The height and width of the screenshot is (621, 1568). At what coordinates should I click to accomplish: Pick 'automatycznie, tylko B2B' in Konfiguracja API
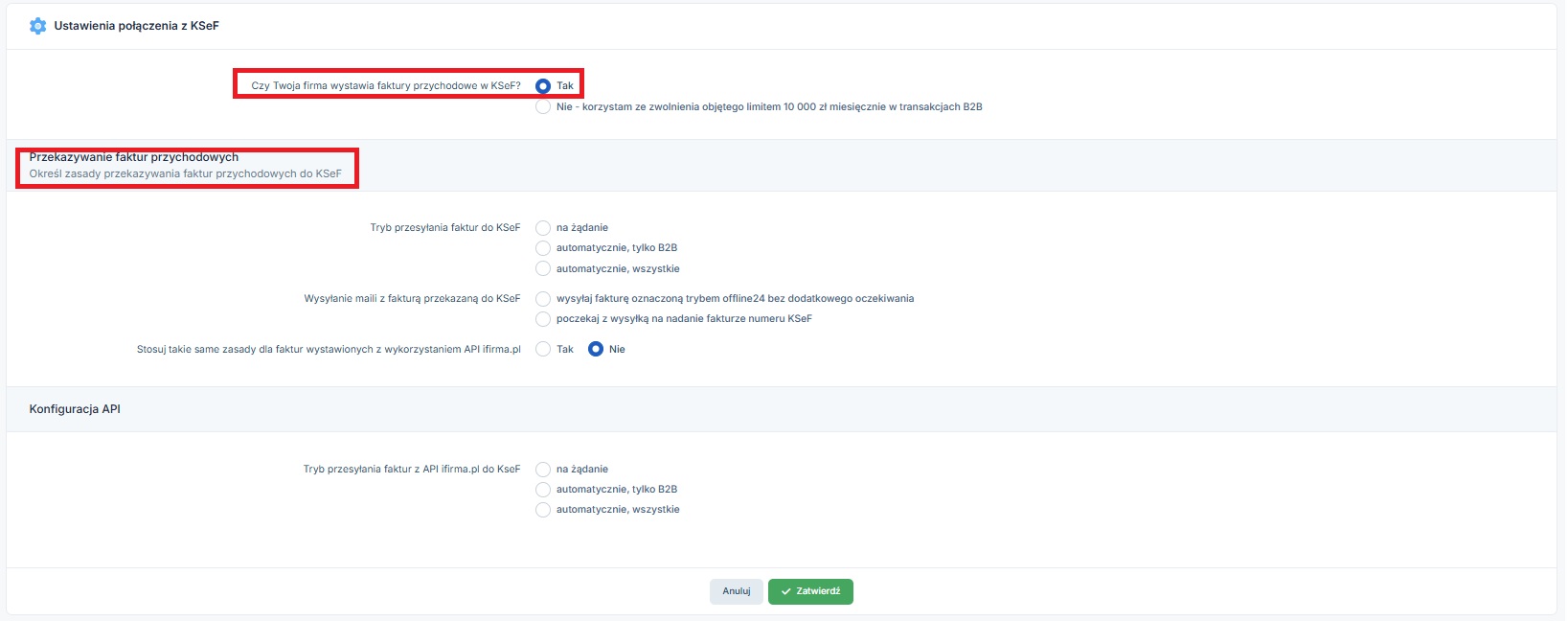coord(543,490)
